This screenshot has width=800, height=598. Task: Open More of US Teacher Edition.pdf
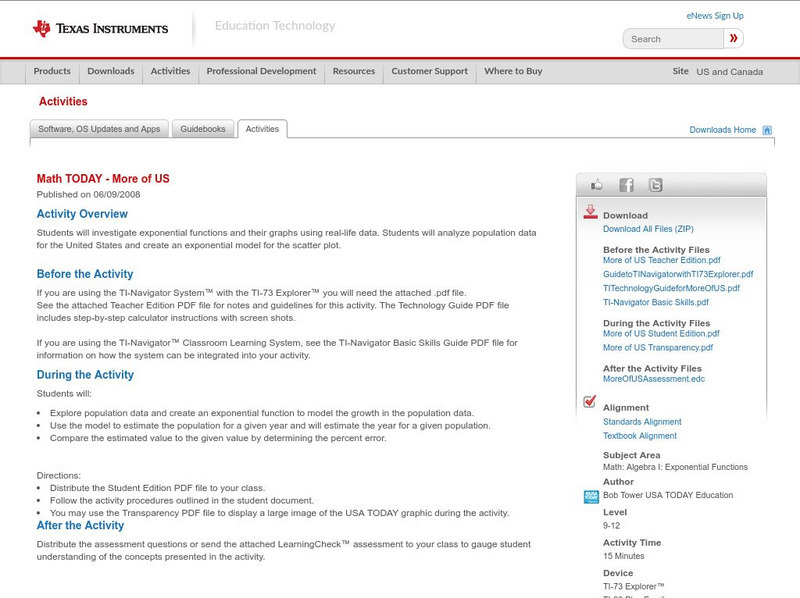(662, 260)
